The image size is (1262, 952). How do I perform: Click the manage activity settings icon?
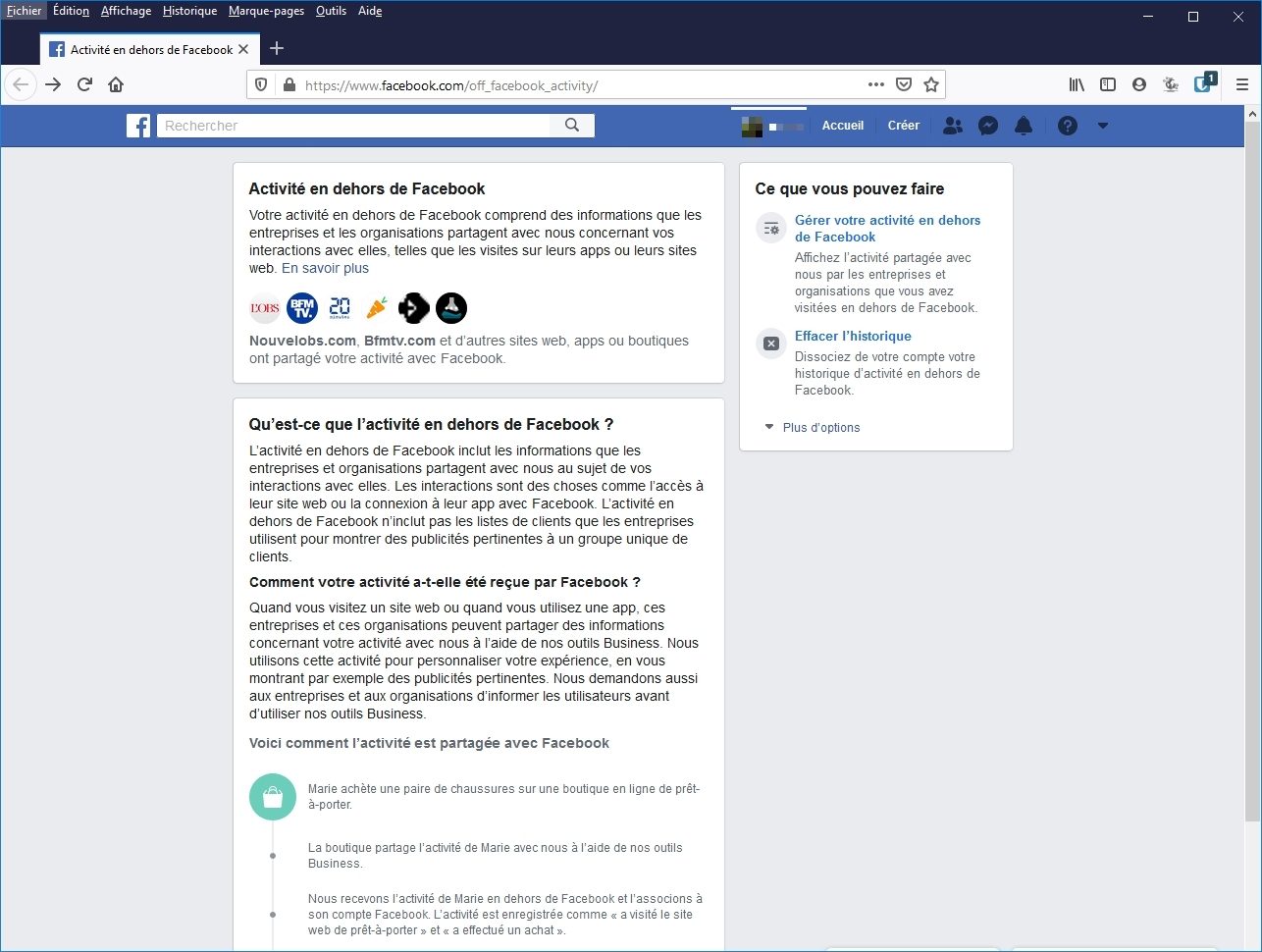coord(771,229)
